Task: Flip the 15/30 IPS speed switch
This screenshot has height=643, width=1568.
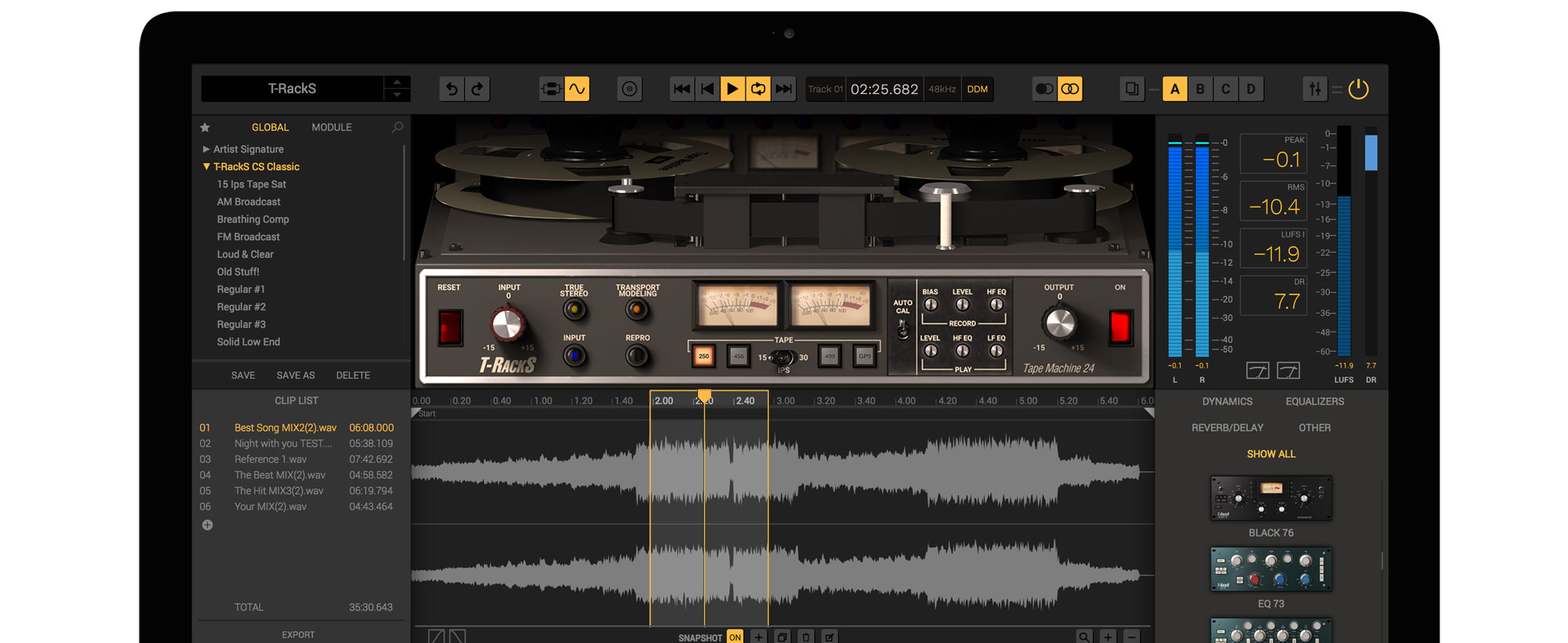Action: (x=783, y=358)
